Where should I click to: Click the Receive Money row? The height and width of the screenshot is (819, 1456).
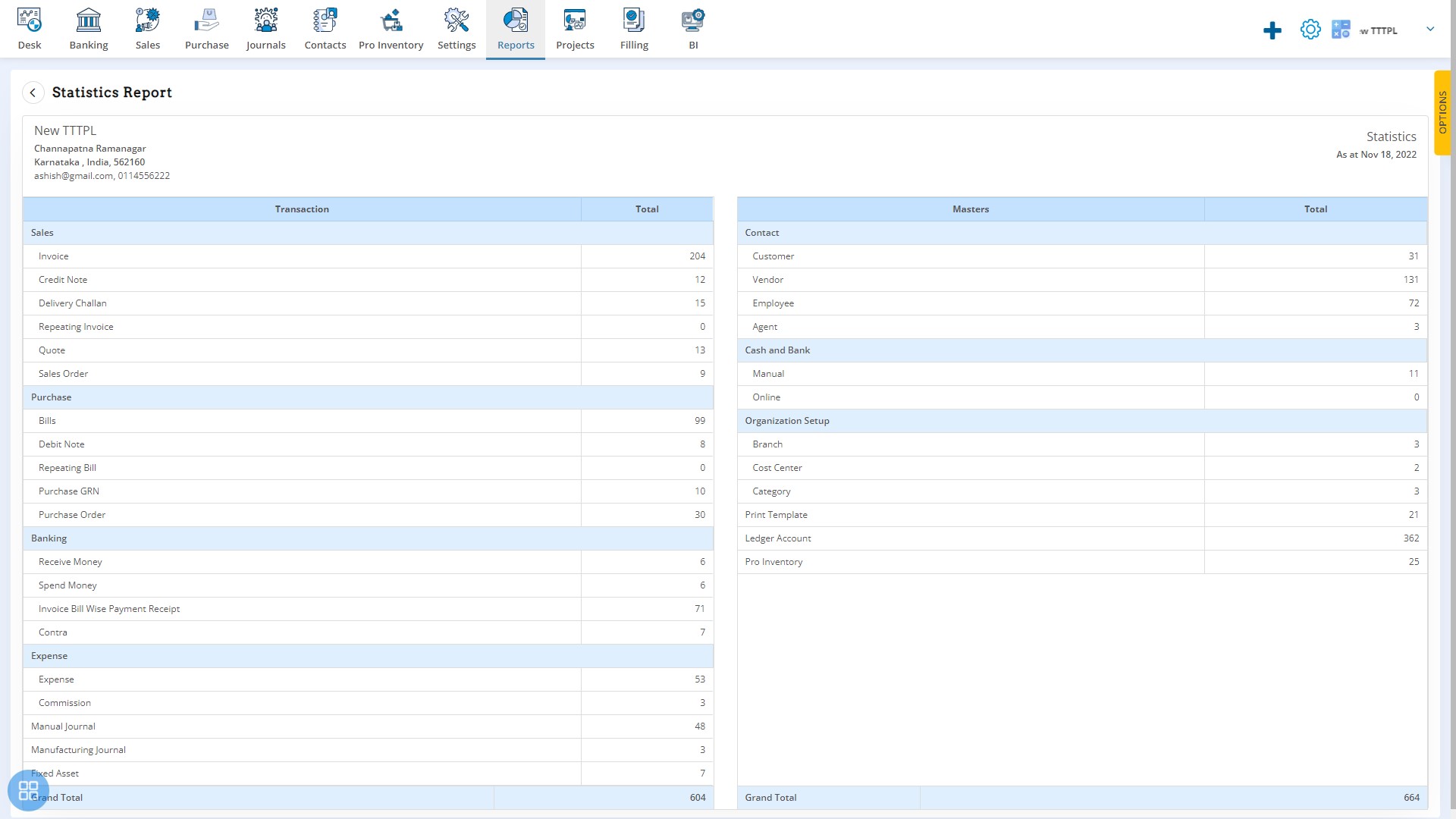pyautogui.click(x=368, y=562)
